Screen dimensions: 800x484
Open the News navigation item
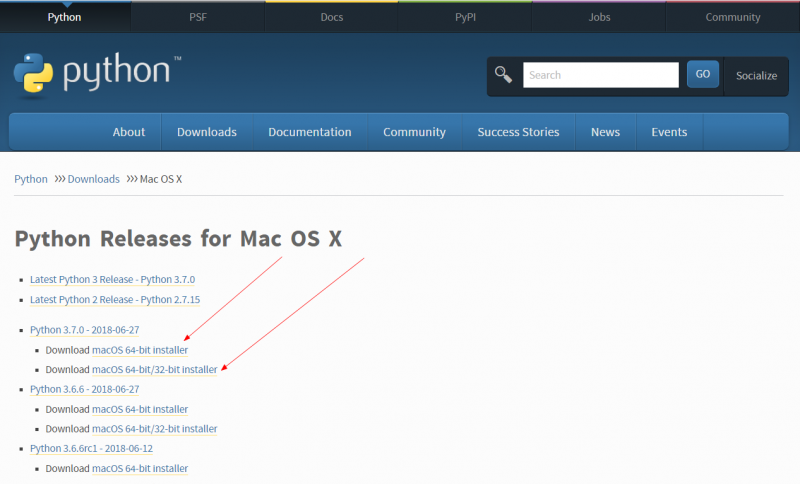(605, 132)
